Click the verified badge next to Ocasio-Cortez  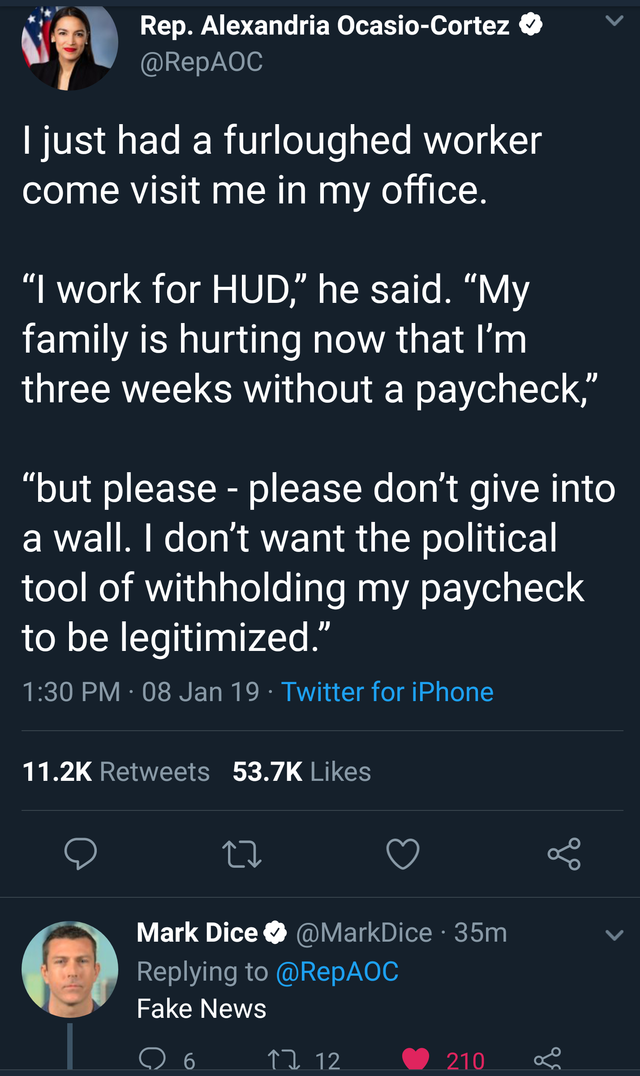click(x=530, y=27)
